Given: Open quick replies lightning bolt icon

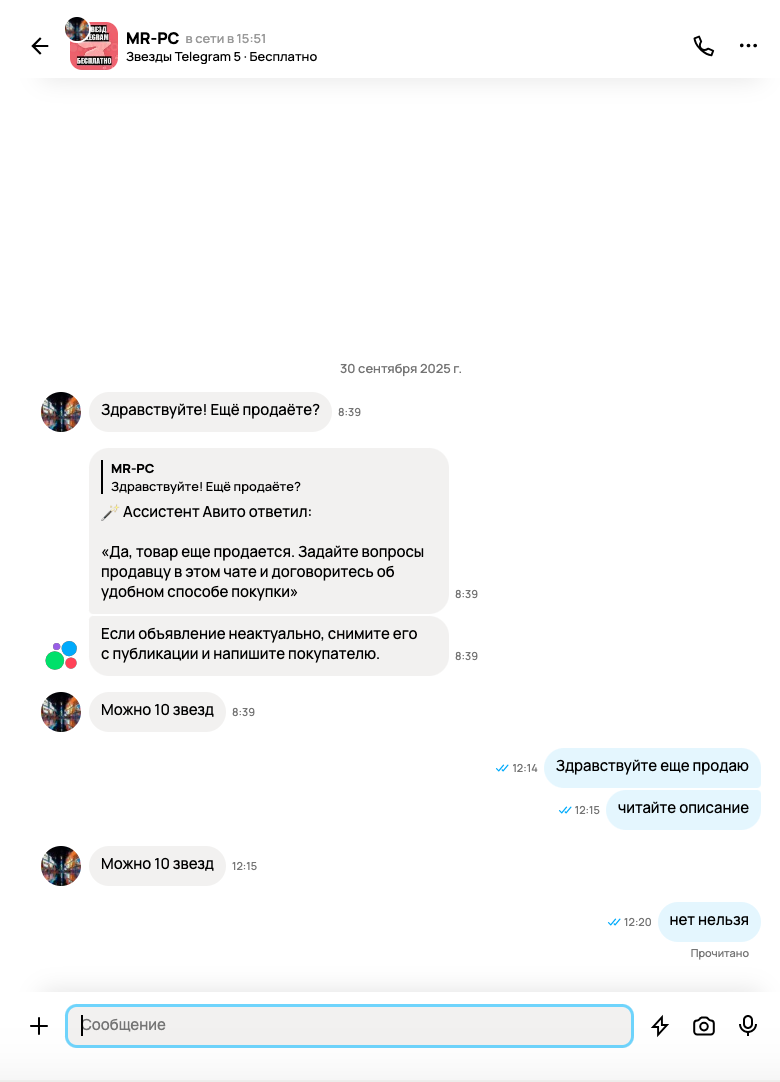Looking at the screenshot, I should tap(661, 1025).
